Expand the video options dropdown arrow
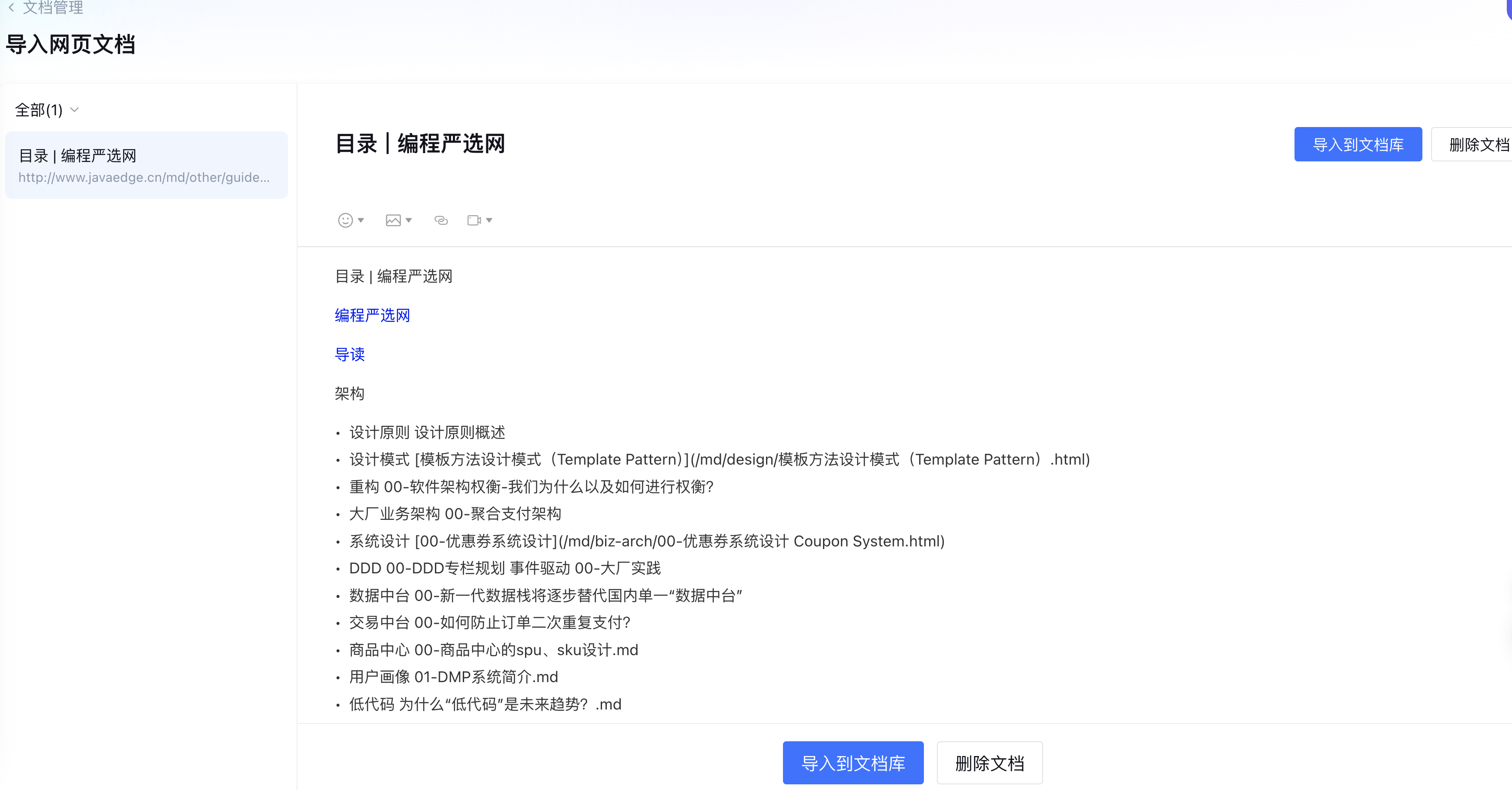Image resolution: width=1512 pixels, height=790 pixels. coord(489,220)
